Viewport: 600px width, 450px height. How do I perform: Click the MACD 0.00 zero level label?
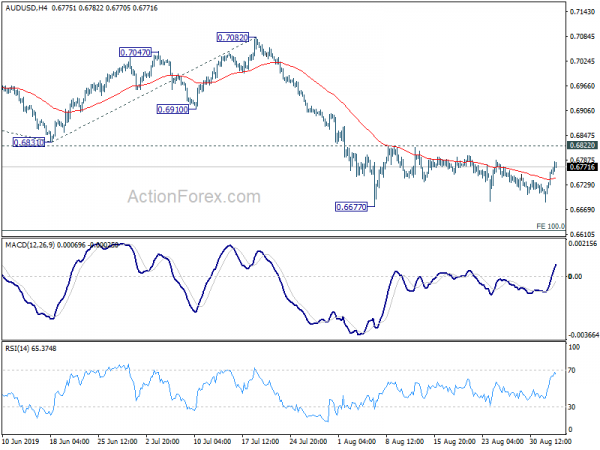pos(575,277)
